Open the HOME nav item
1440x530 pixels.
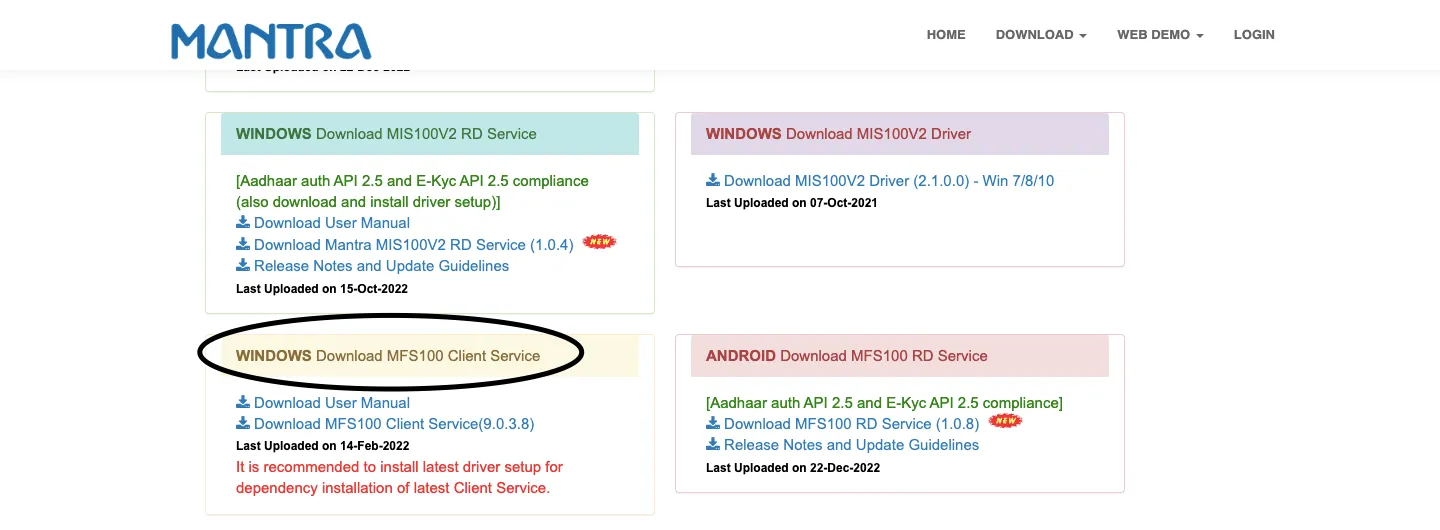pyautogui.click(x=946, y=34)
